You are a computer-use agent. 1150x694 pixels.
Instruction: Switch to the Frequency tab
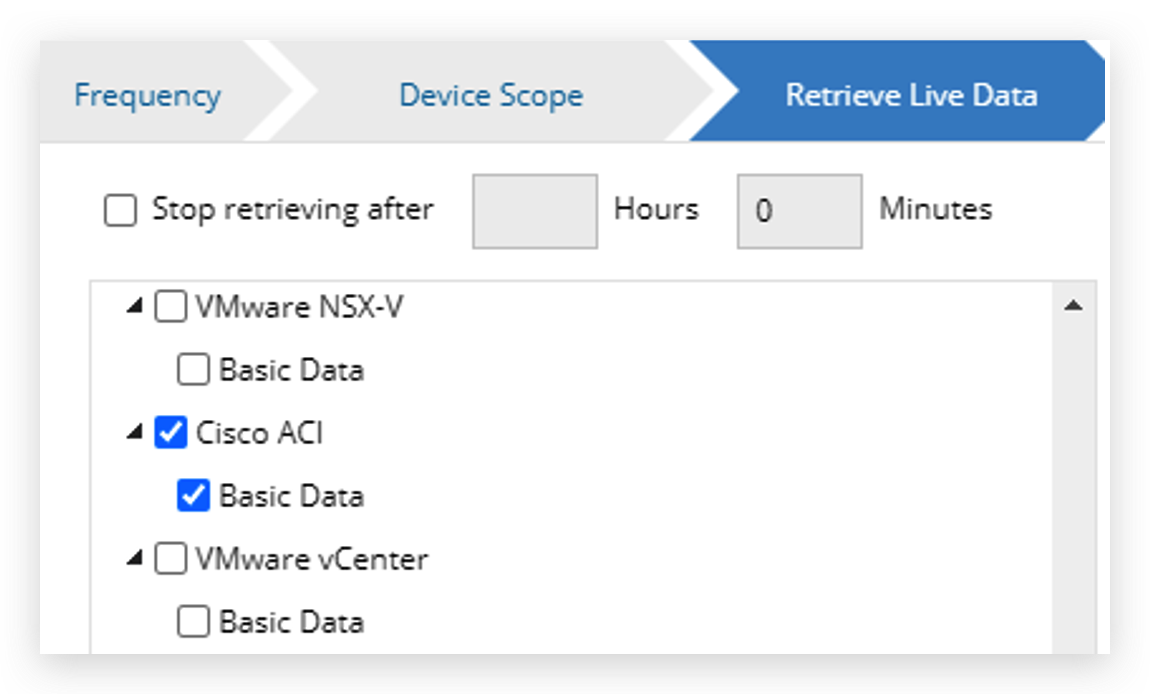point(146,95)
